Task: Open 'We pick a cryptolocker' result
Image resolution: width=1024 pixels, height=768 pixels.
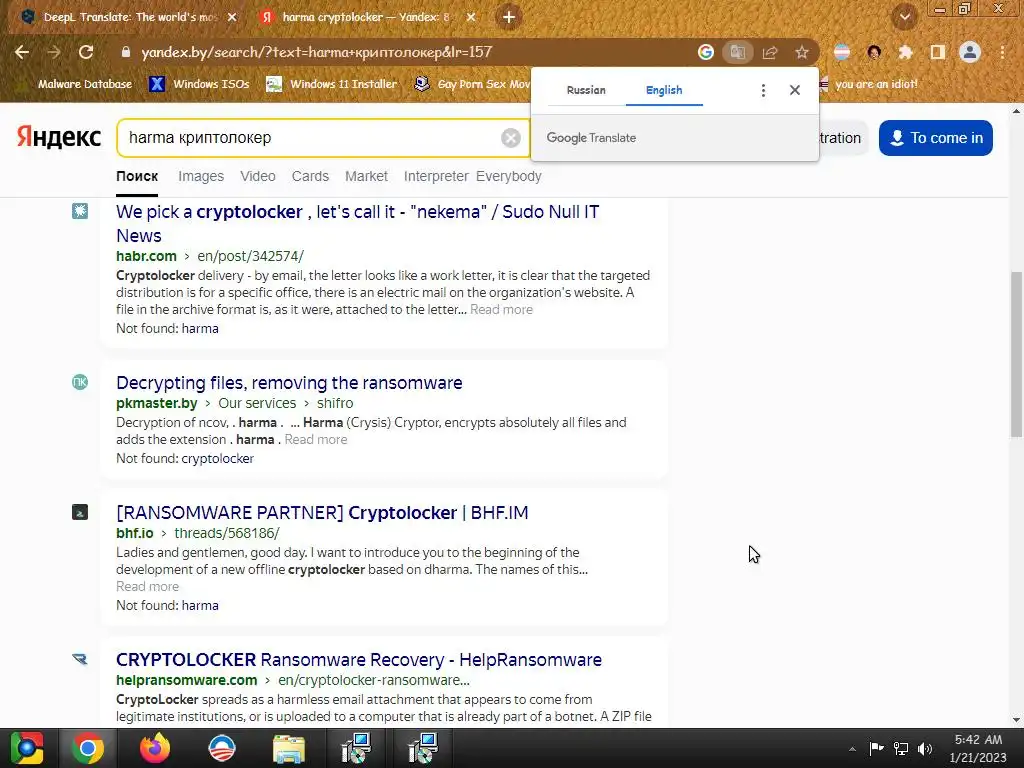Action: (x=357, y=223)
